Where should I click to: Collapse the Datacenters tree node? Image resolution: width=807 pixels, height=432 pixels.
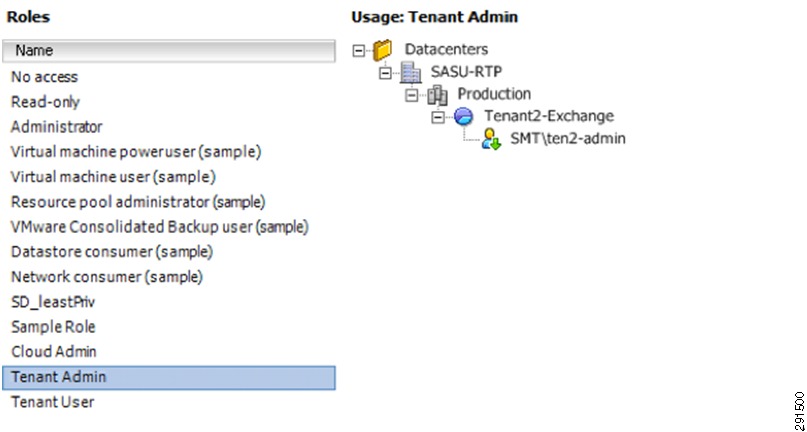(359, 49)
